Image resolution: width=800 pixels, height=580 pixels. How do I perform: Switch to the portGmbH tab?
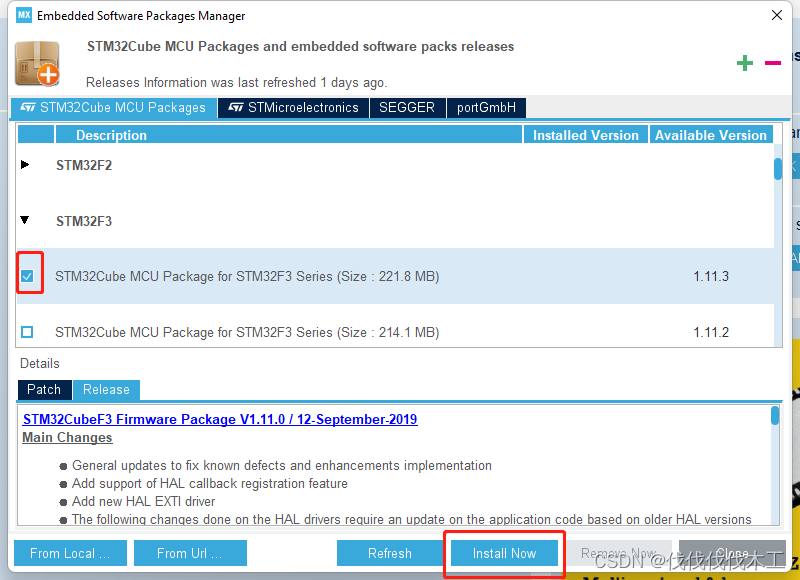pos(486,107)
